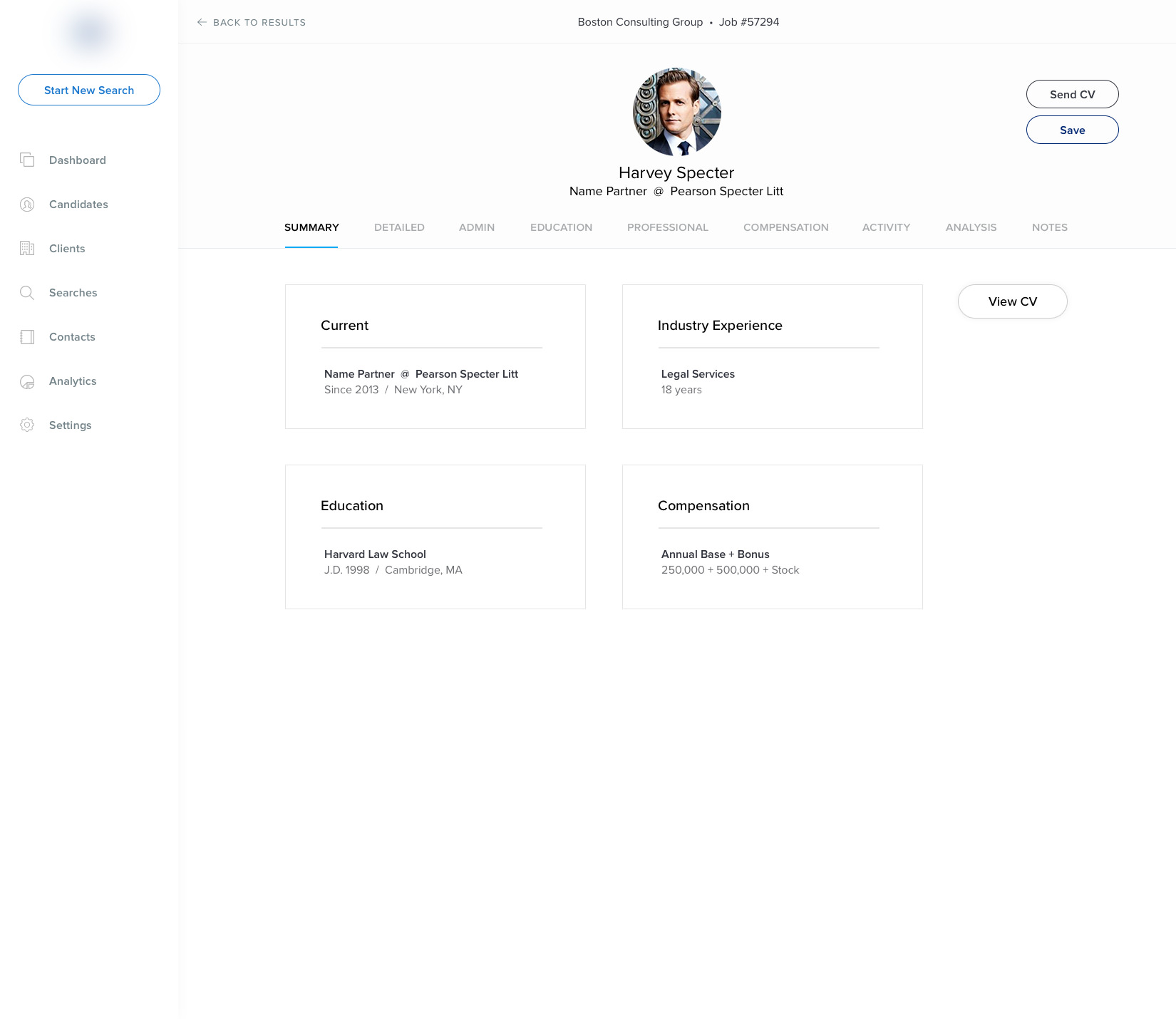Switch to the Analysis tab
This screenshot has height=1019, width=1176.
(x=971, y=227)
